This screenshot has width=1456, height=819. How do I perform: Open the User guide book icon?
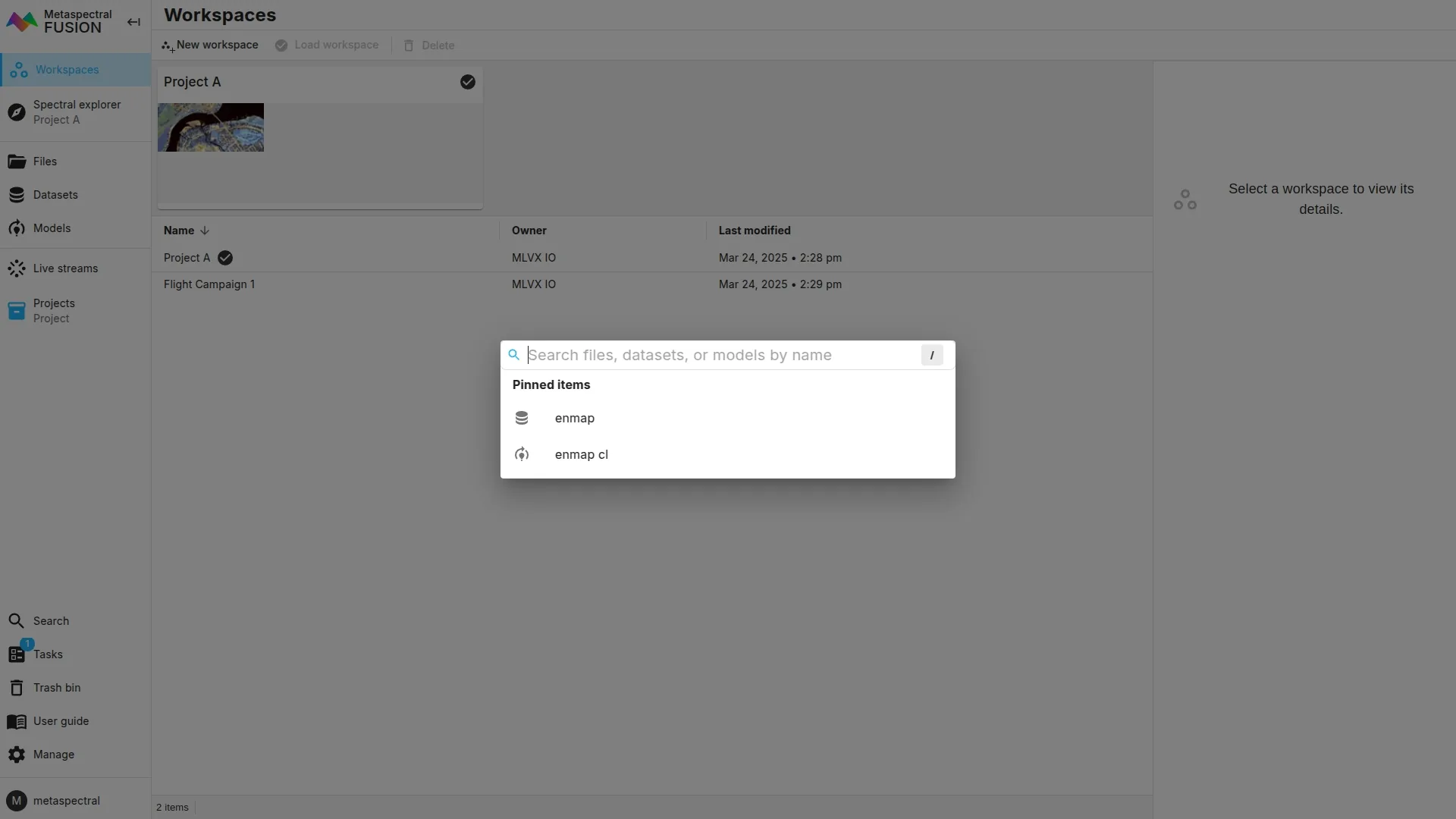(x=17, y=721)
